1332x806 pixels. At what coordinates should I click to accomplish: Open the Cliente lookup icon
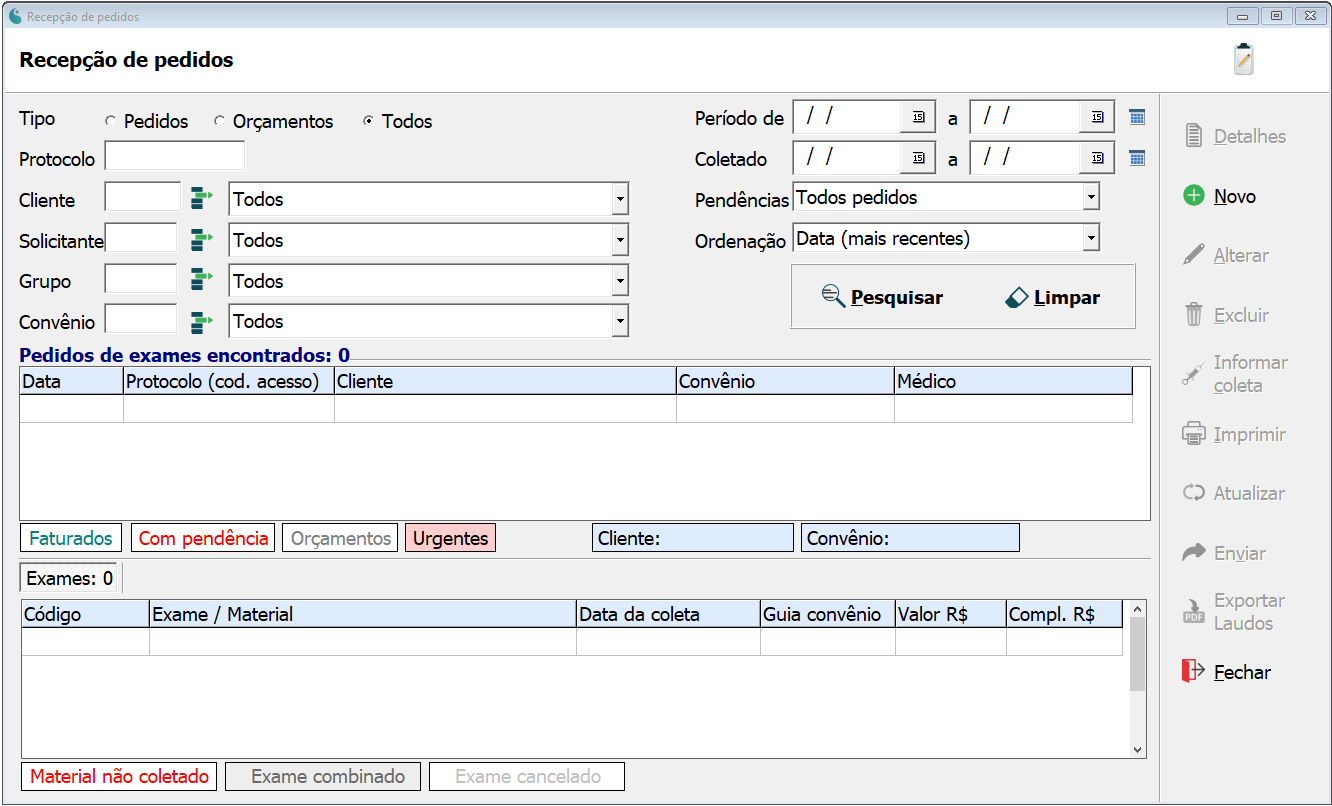point(202,198)
